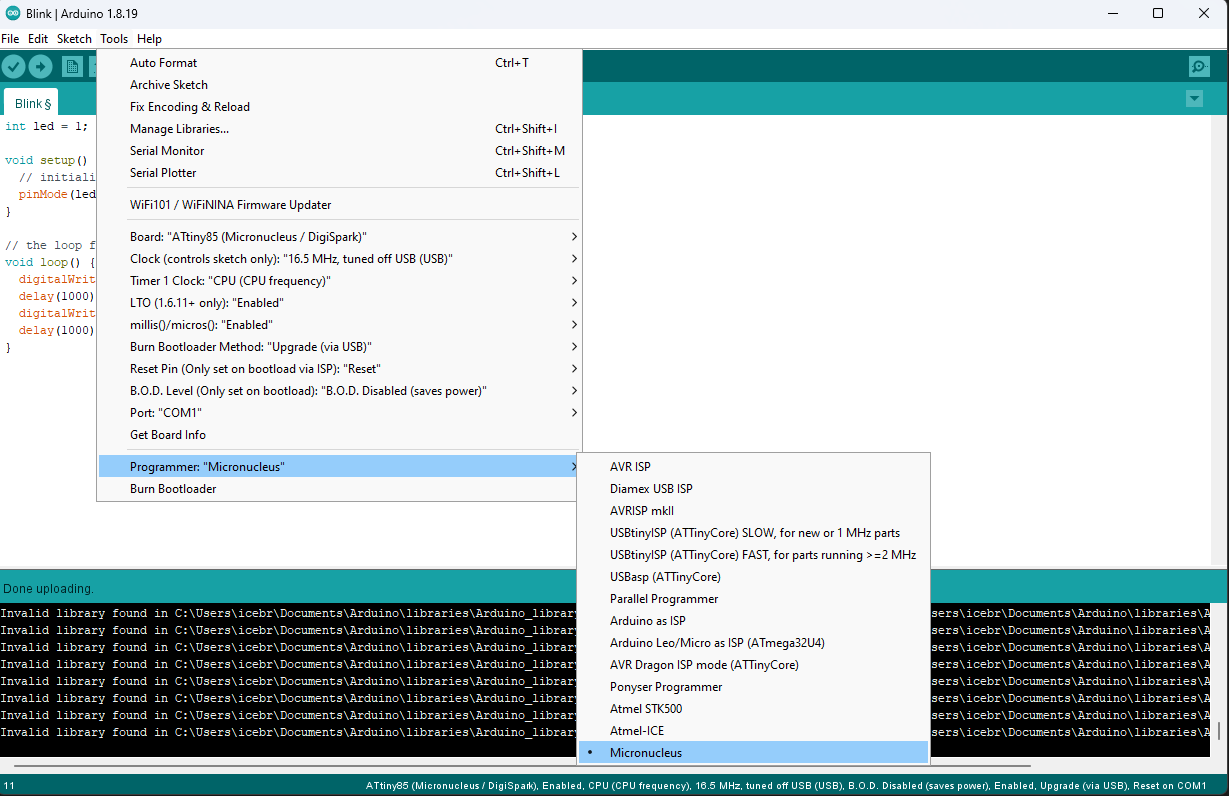1229x796 pixels.
Task: Click the Upload arrow toolbar icon
Action: pyautogui.click(x=40, y=66)
